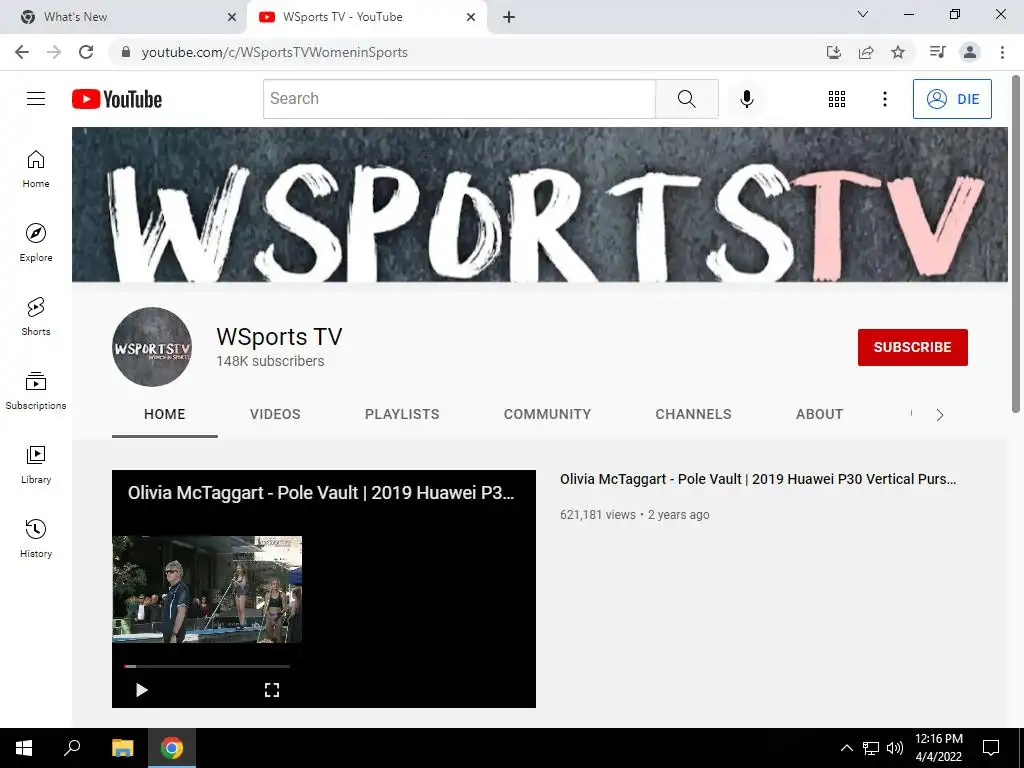This screenshot has width=1024, height=768.
Task: Switch to the CHANNELS tab
Action: tap(693, 414)
